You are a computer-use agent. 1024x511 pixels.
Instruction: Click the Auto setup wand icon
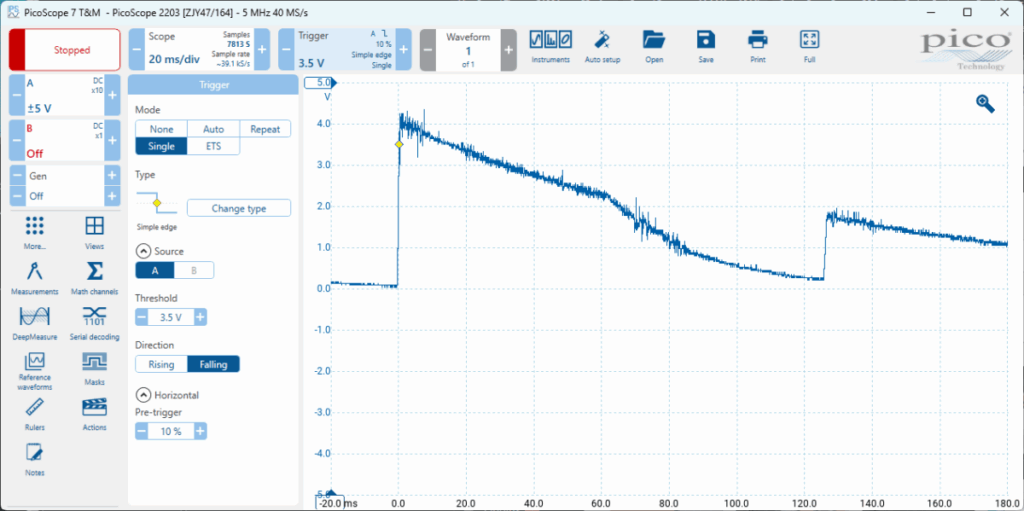tap(602, 40)
